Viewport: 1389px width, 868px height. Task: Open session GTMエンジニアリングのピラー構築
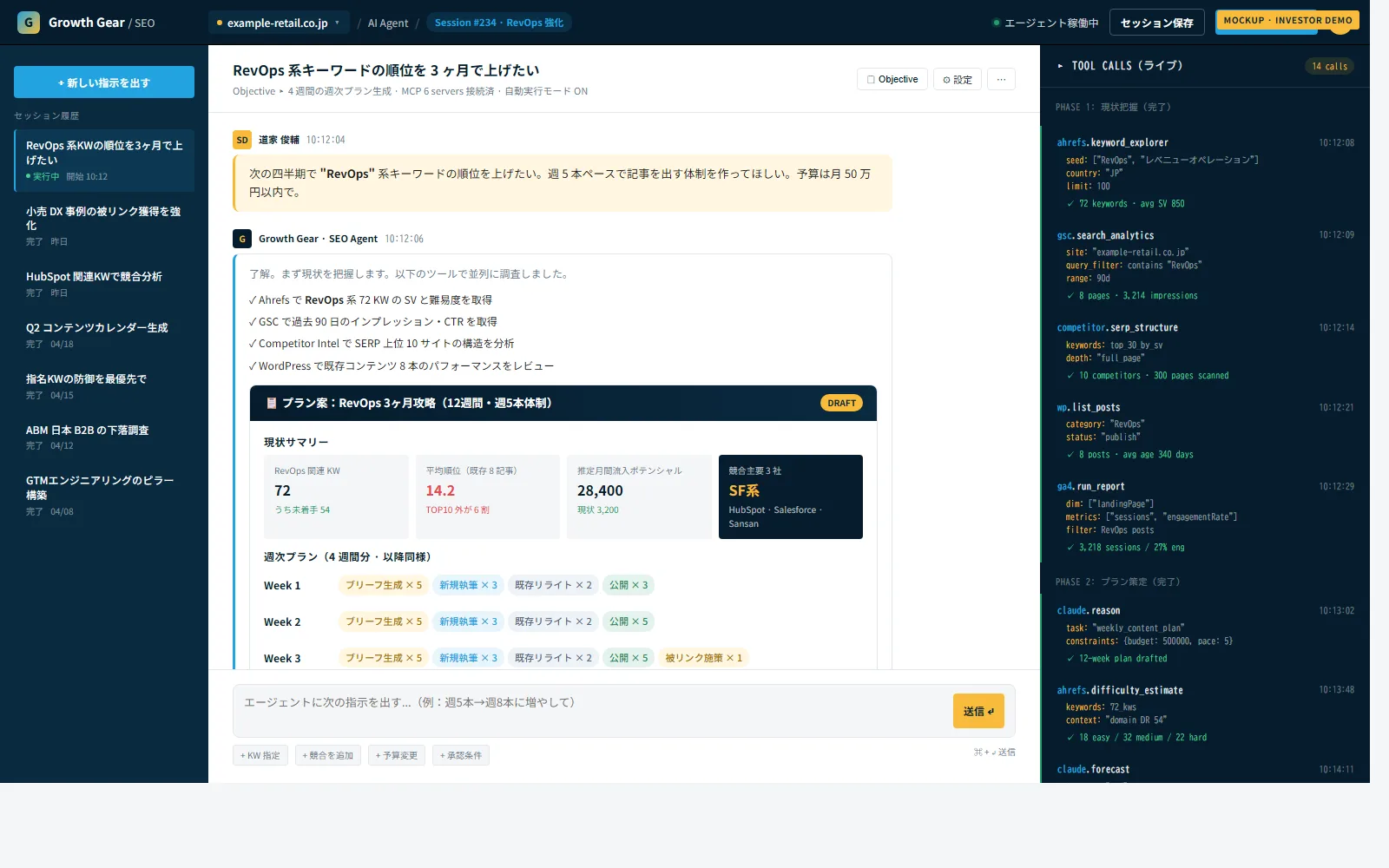point(104,495)
